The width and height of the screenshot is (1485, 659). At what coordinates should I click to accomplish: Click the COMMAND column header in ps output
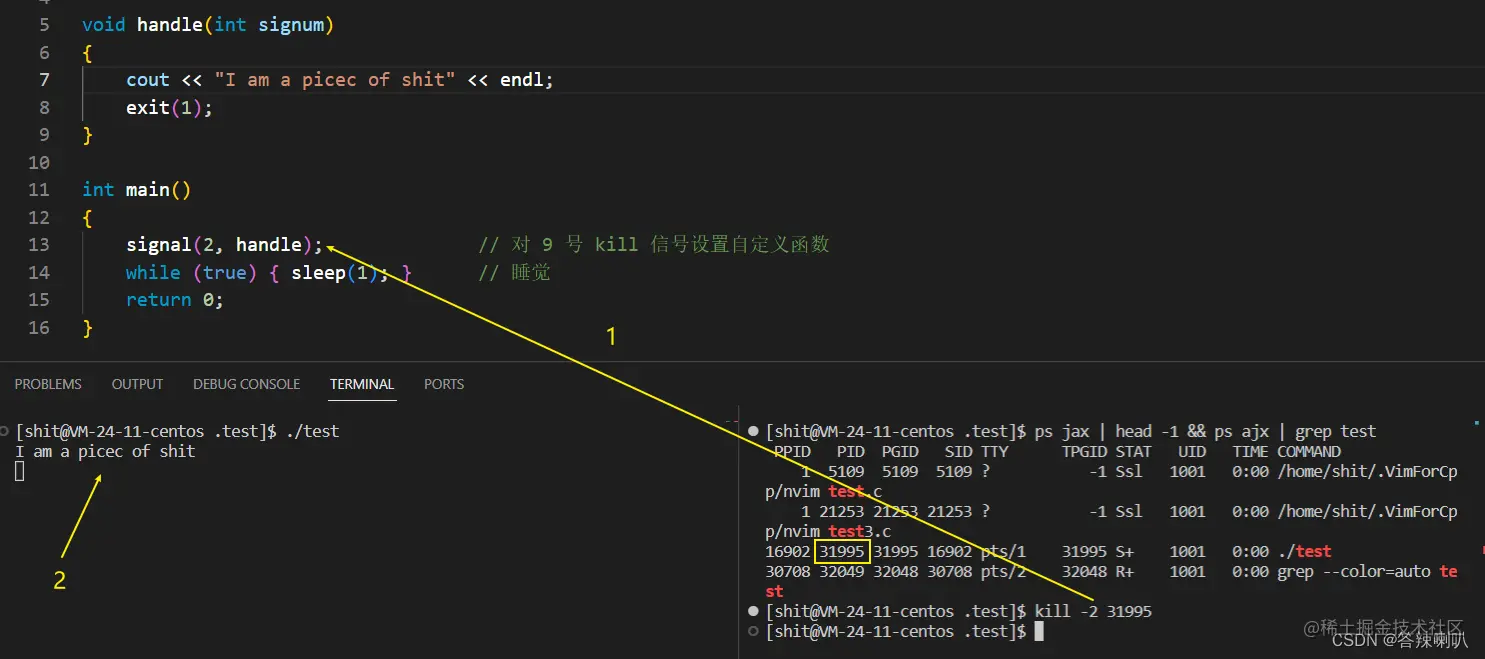pos(1309,452)
